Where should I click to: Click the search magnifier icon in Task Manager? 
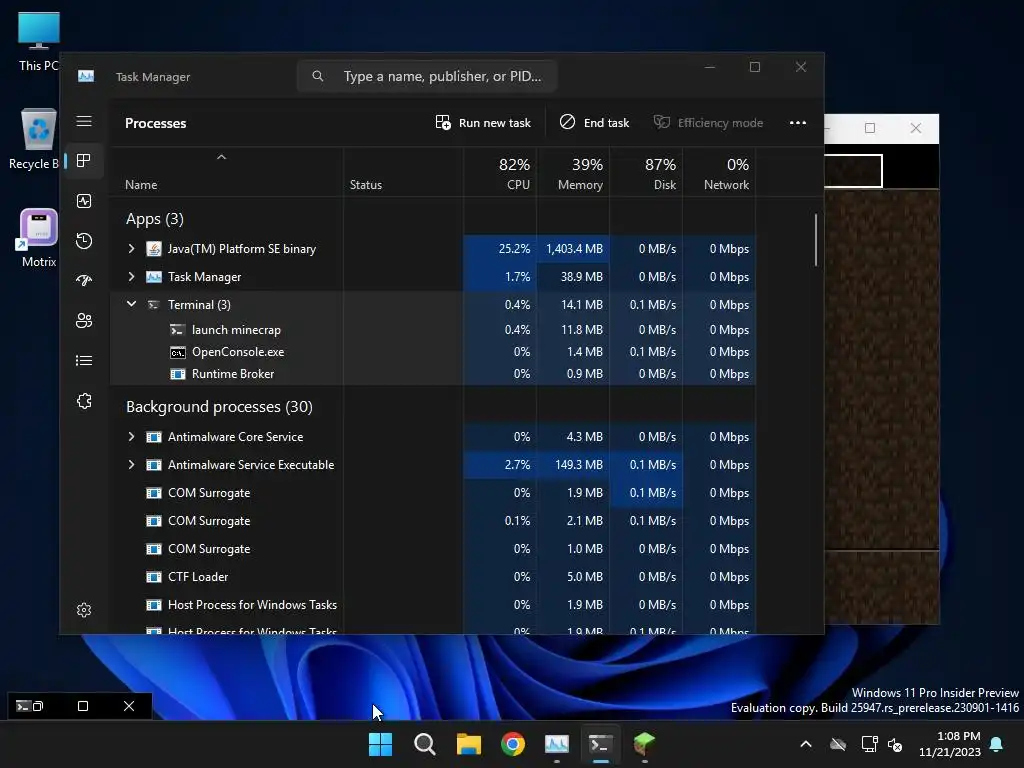click(317, 76)
